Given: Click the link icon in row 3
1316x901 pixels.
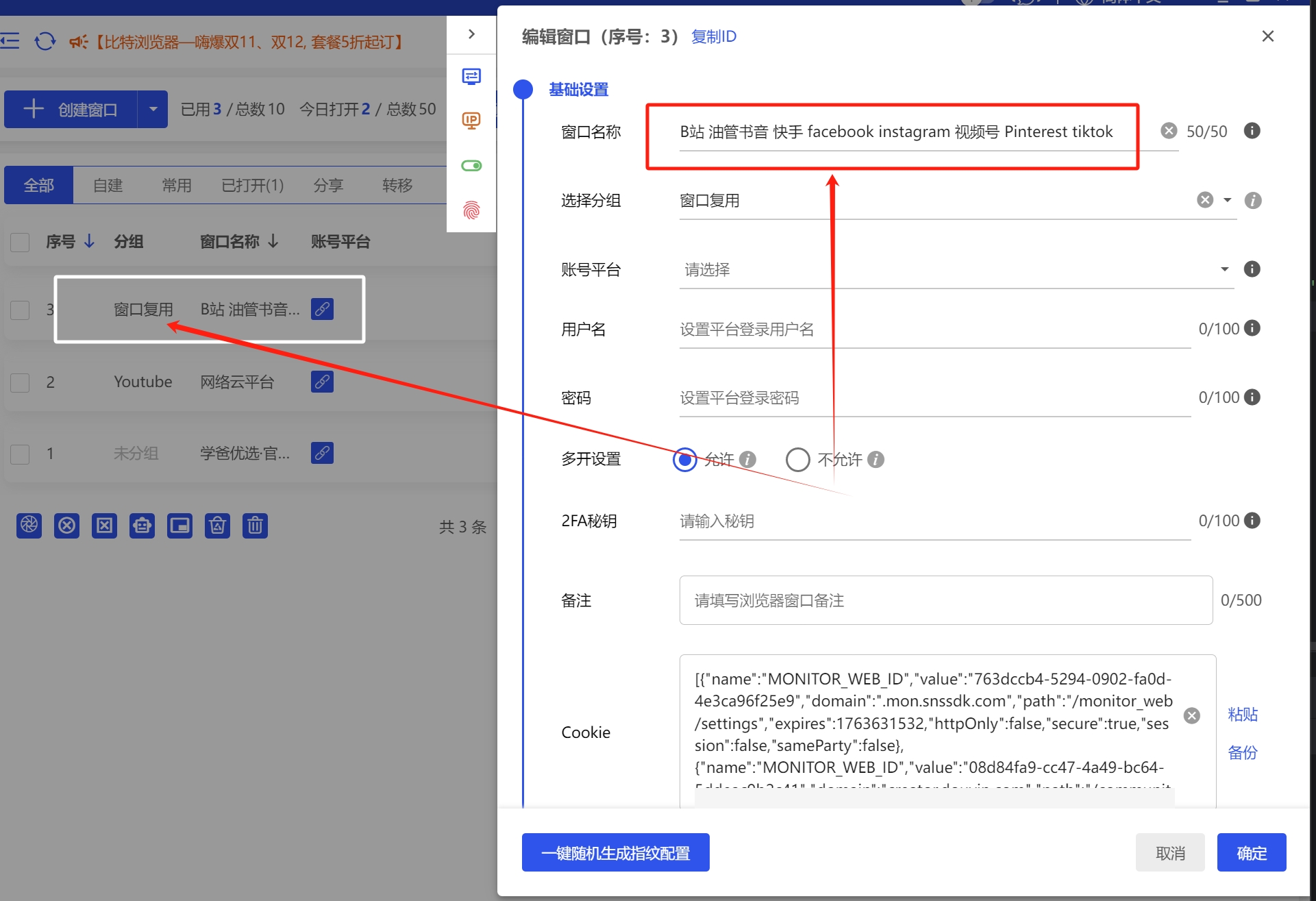Looking at the screenshot, I should tap(322, 309).
